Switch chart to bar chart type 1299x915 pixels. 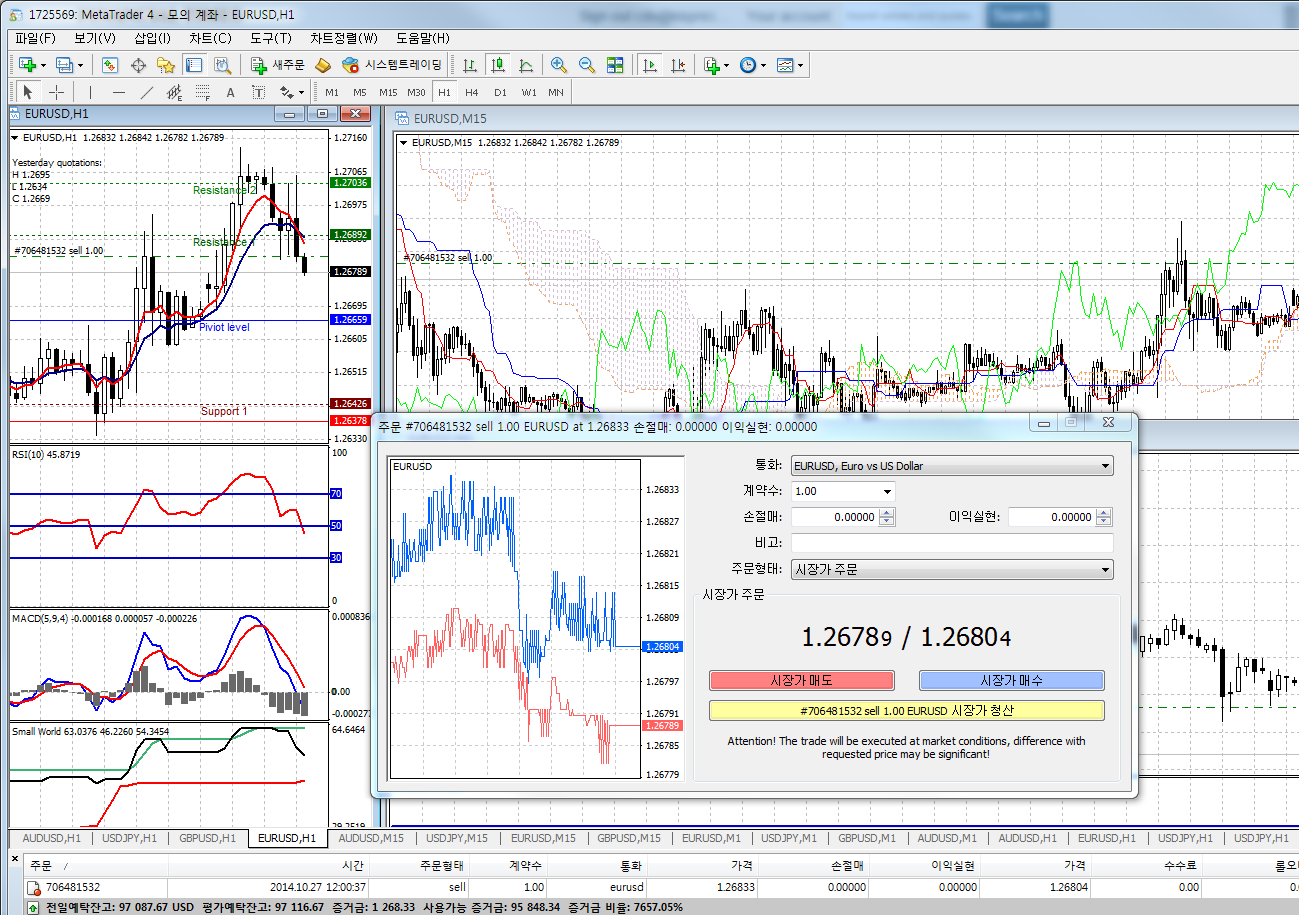[470, 65]
